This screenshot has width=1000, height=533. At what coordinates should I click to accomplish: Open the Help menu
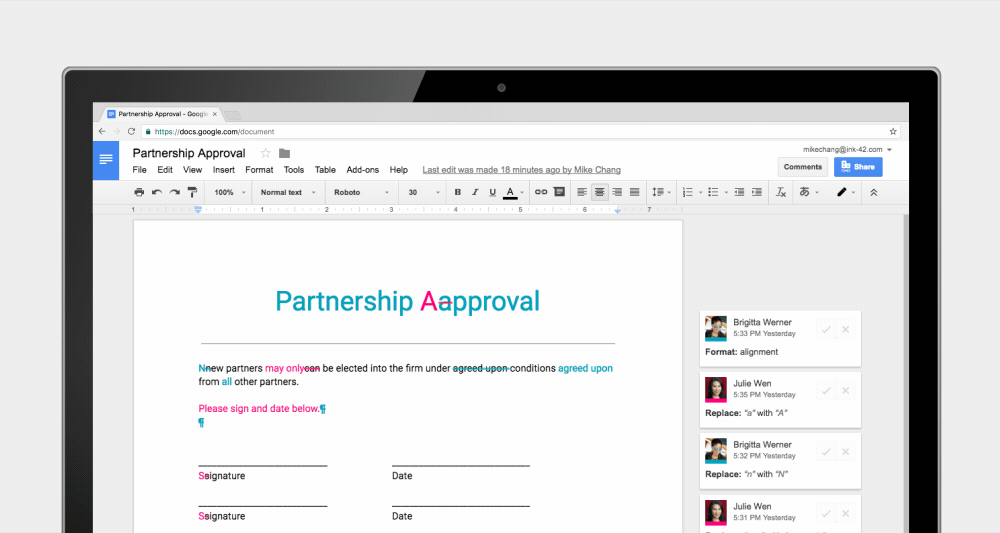399,170
